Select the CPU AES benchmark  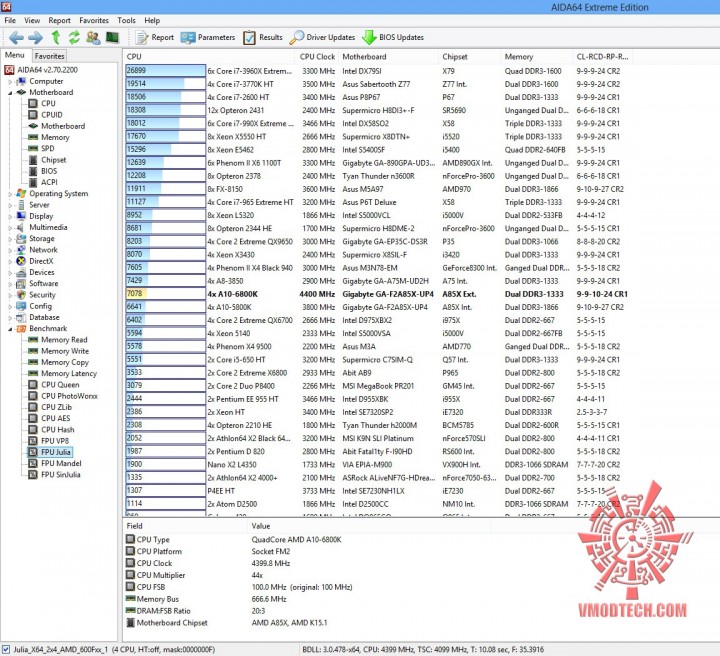tap(49, 418)
